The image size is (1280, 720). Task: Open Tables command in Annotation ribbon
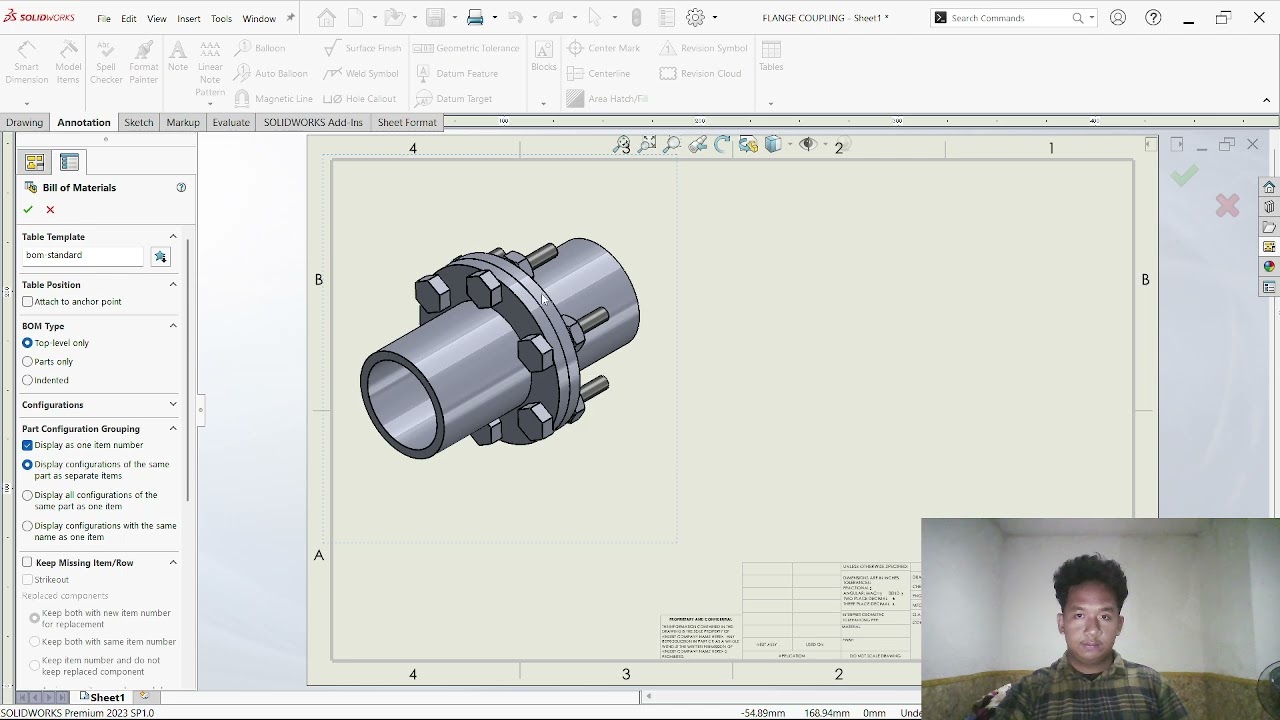coord(771,56)
